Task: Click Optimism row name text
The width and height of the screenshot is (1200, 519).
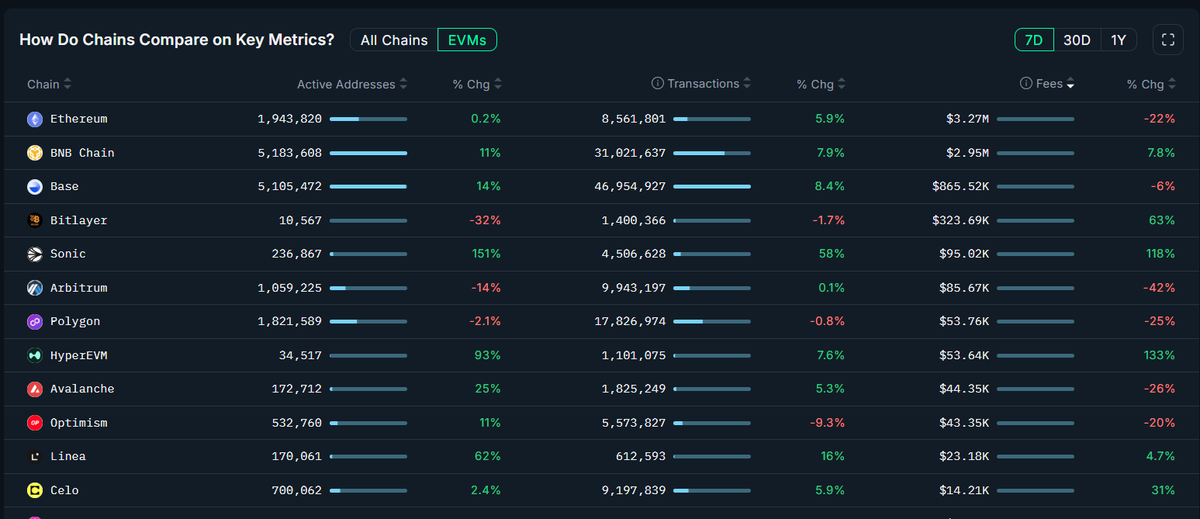Action: click(x=79, y=423)
